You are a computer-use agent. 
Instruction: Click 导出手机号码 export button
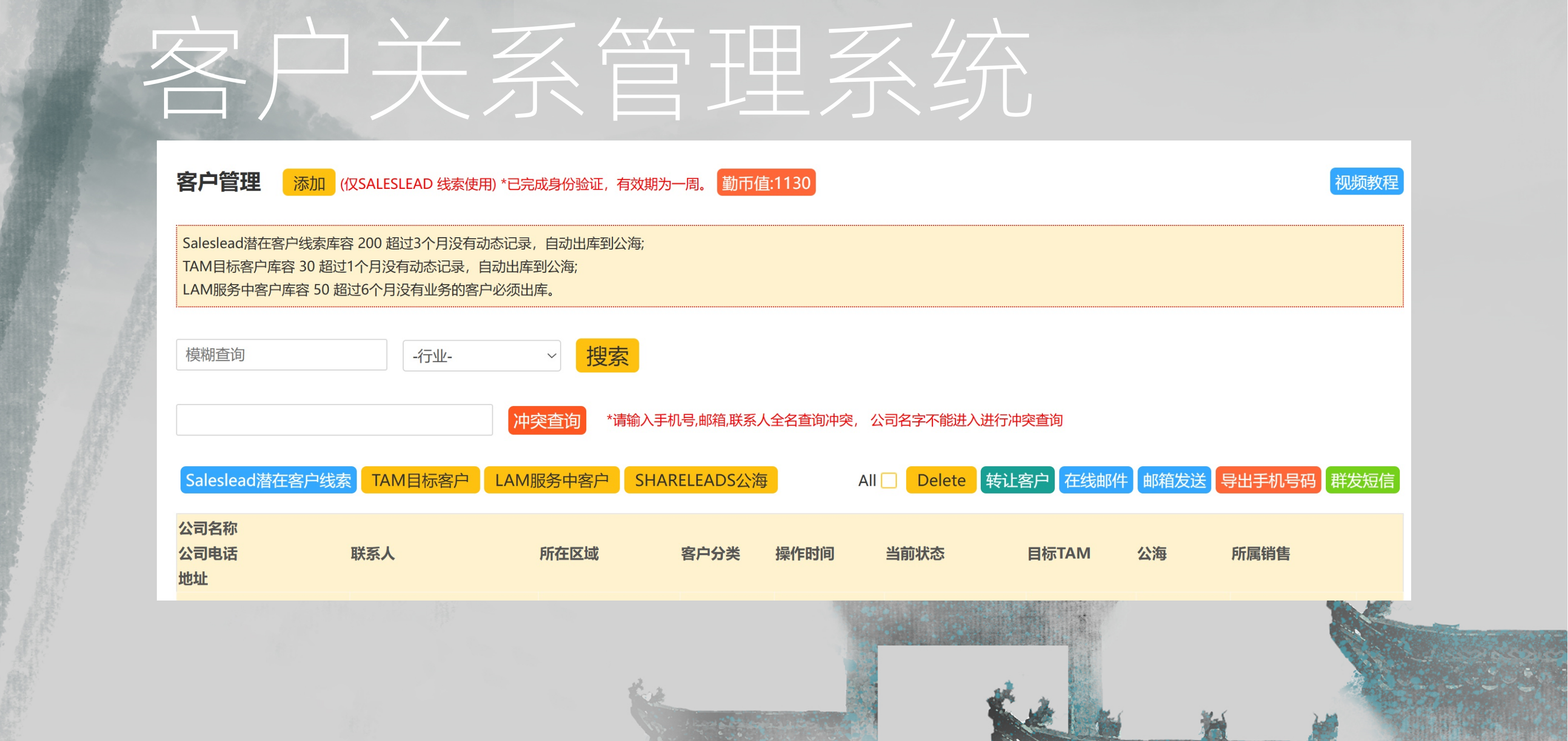coord(1267,481)
